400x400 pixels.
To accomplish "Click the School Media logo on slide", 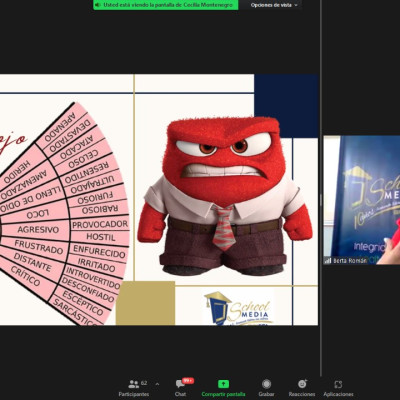I will pos(238,308).
